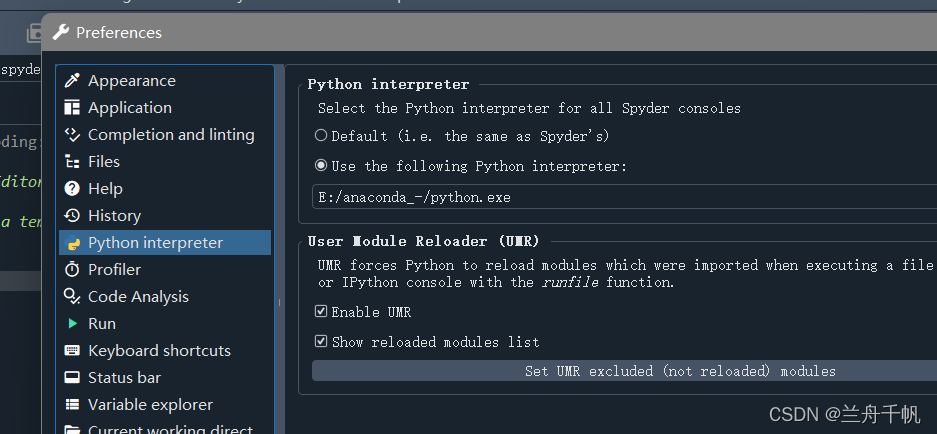
Task: Click the Application layout icon
Action: coord(72,108)
